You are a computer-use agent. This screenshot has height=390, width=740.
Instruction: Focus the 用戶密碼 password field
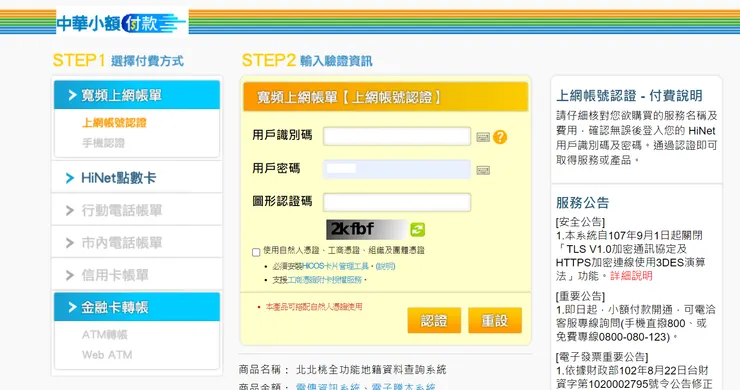(x=397, y=170)
